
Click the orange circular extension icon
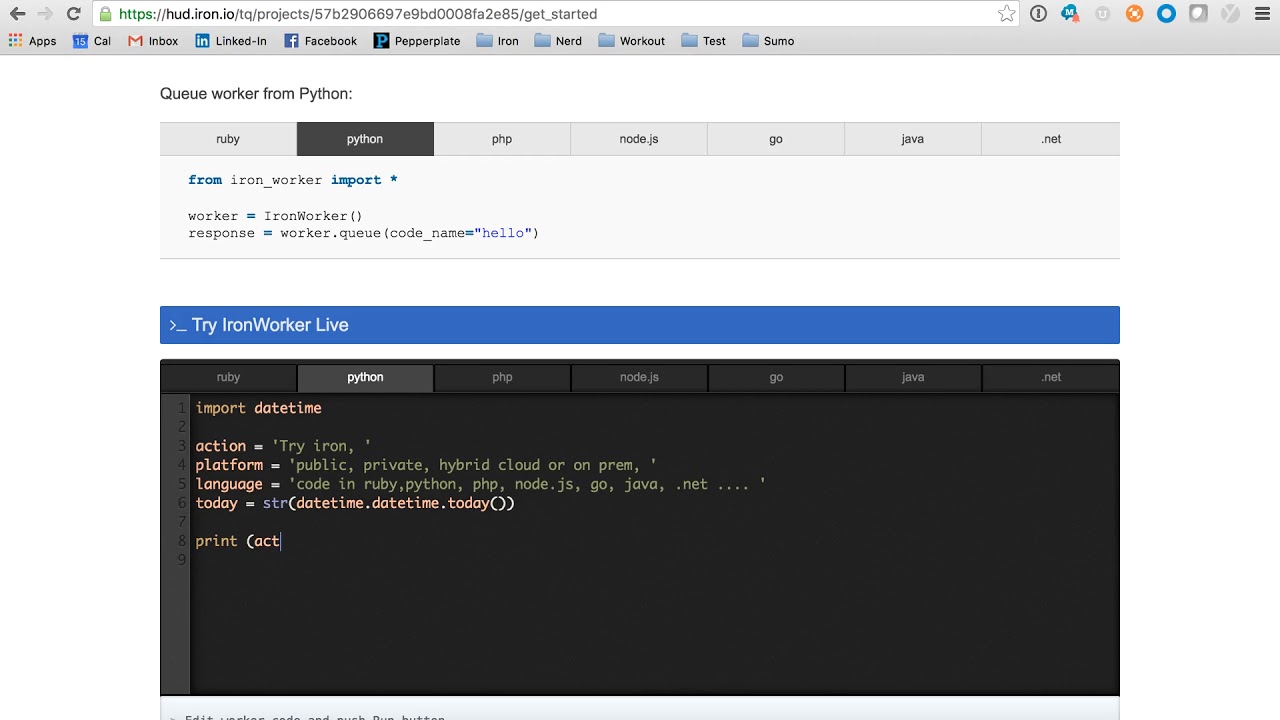pyautogui.click(x=1134, y=14)
